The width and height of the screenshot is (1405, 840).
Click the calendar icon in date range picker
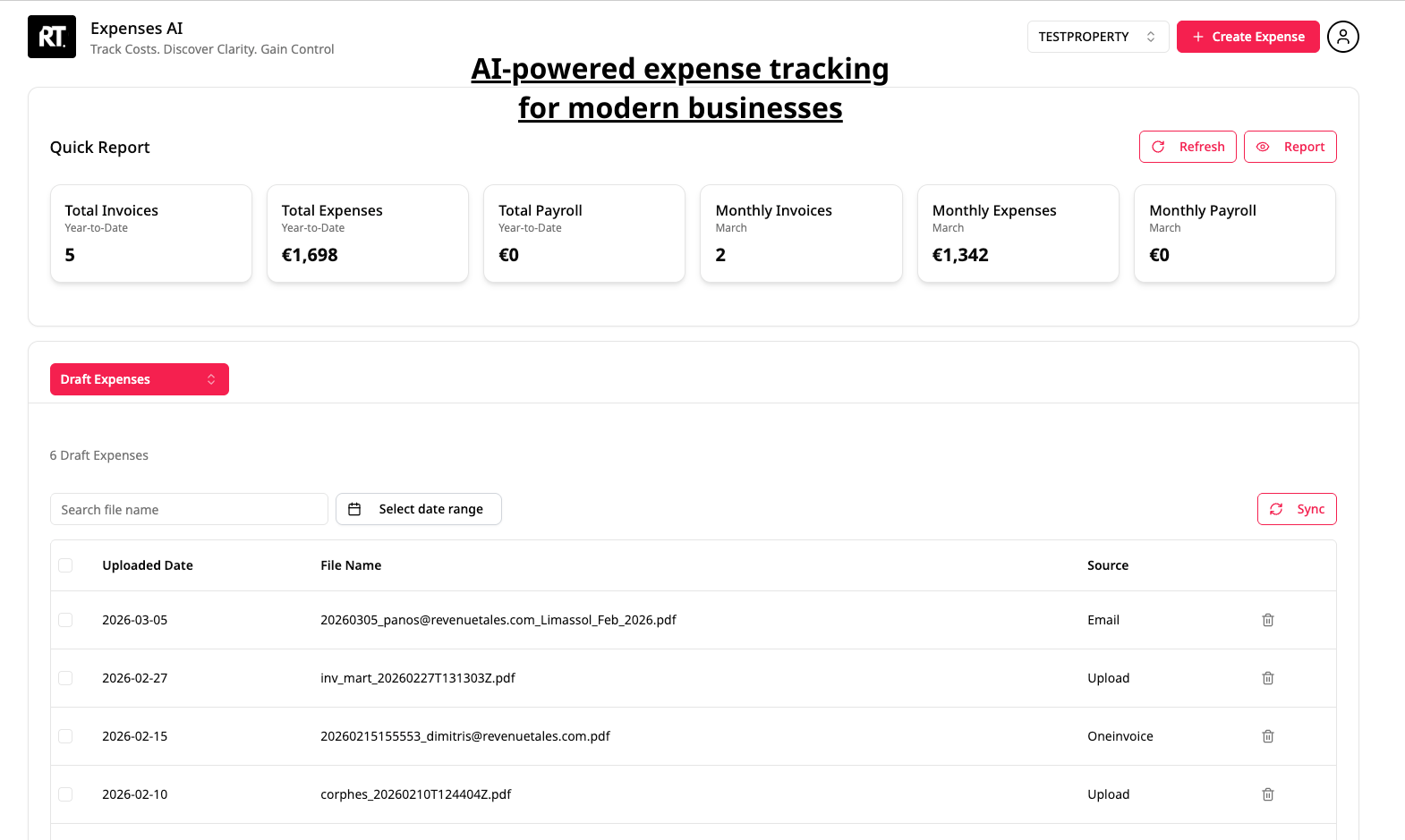pyautogui.click(x=354, y=508)
